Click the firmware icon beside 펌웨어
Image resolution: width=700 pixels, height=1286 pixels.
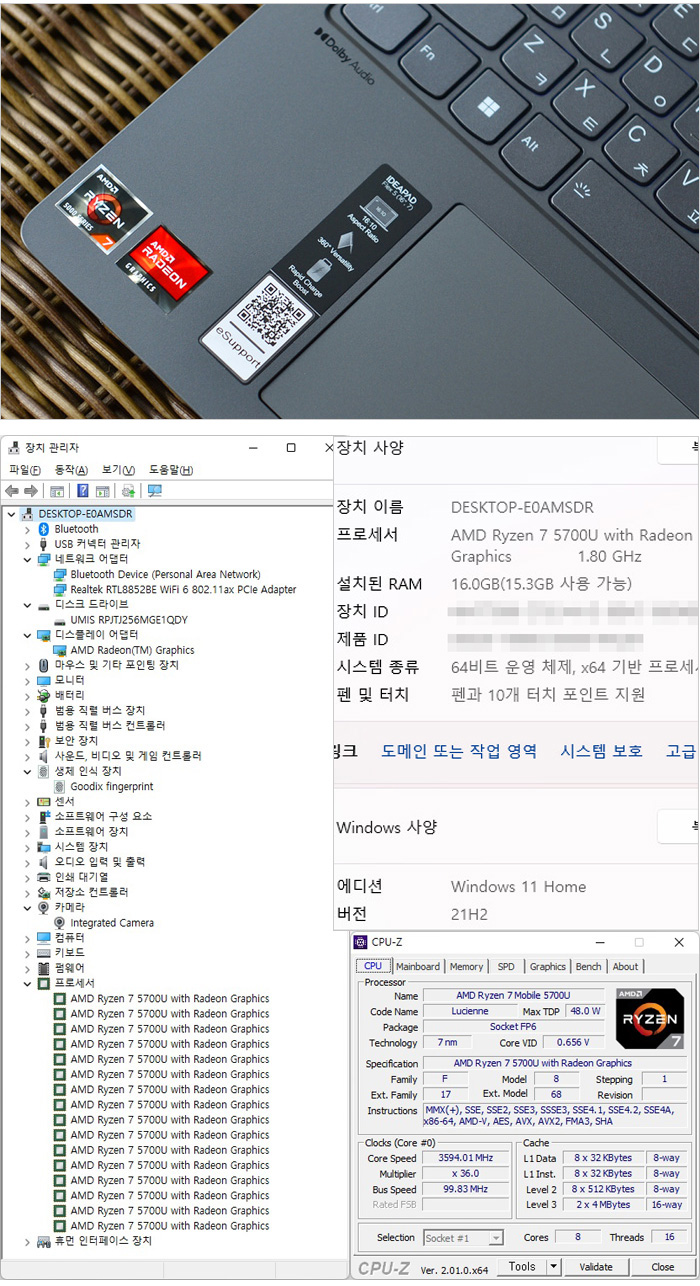point(43,968)
